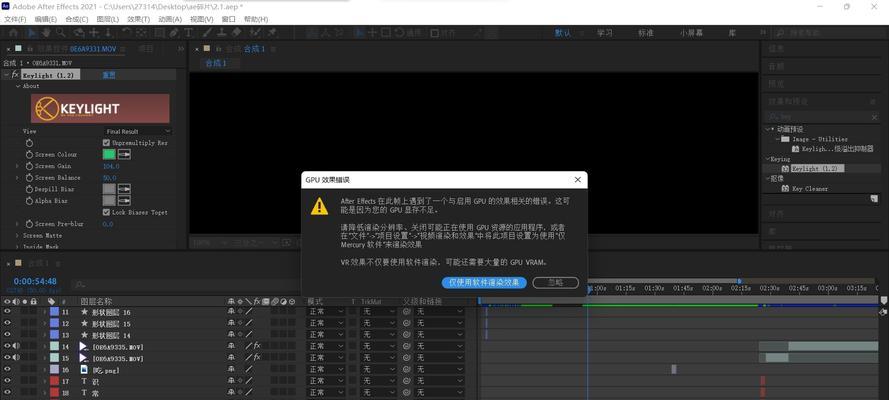The width and height of the screenshot is (889, 400).
Task: Collapse the About section
Action: pyautogui.click(x=18, y=86)
